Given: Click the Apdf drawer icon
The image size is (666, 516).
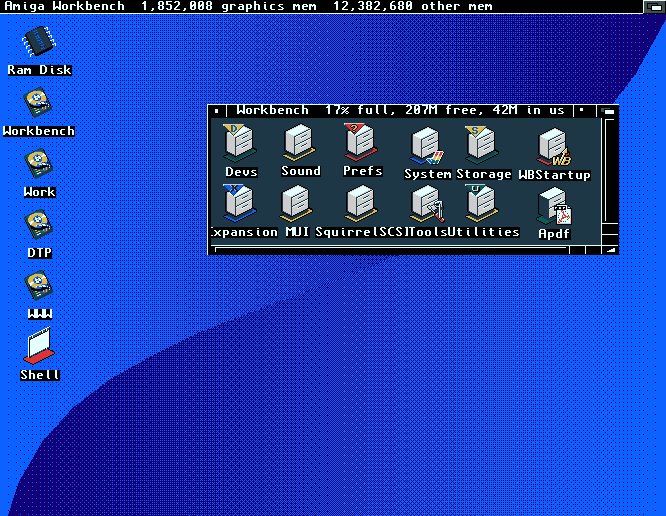Looking at the screenshot, I should pyautogui.click(x=554, y=206).
